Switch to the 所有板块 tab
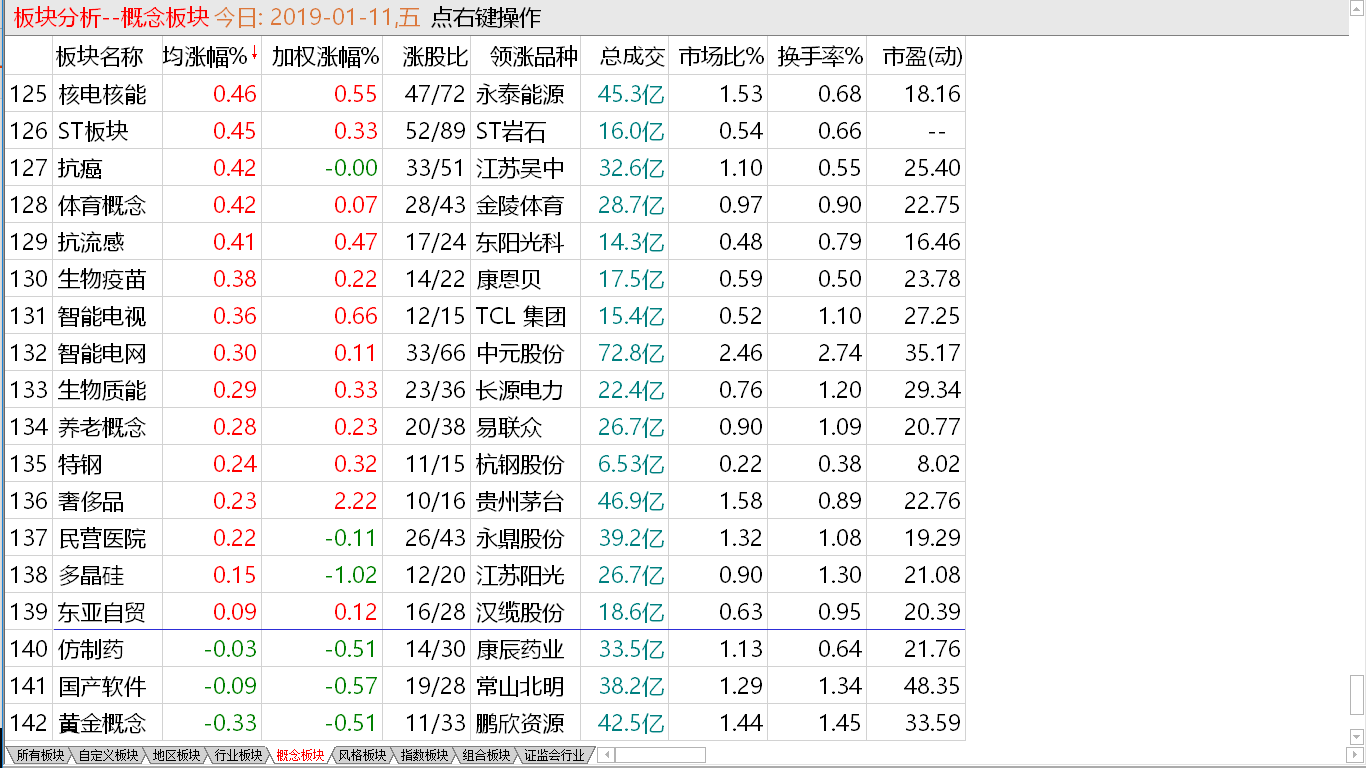This screenshot has width=1366, height=768. [x=40, y=755]
